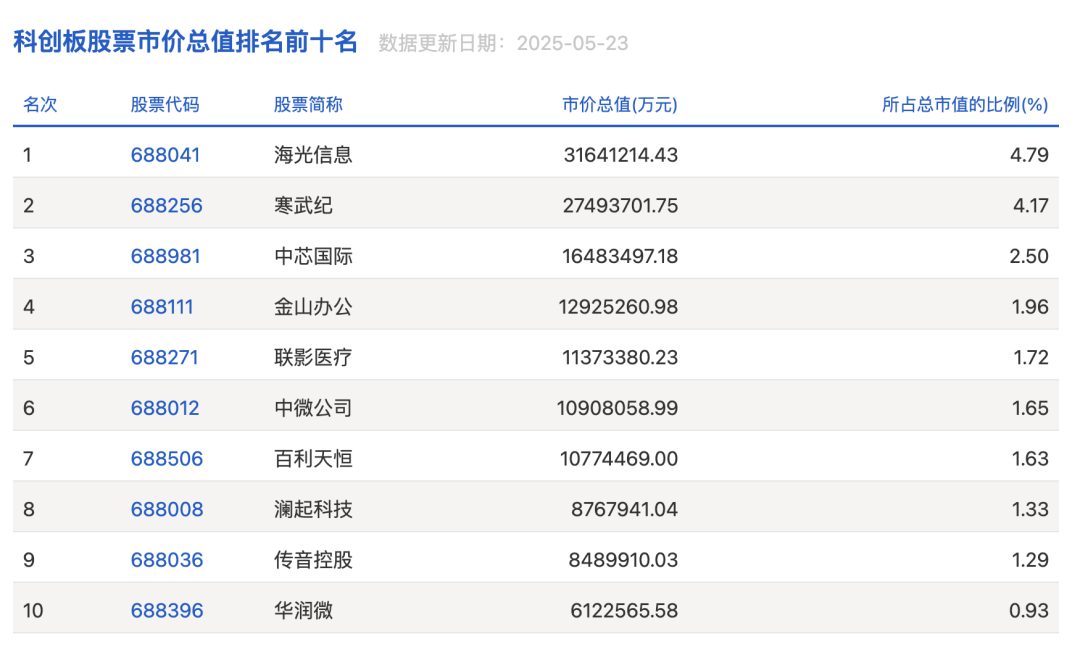Open stock code 688041 link
Viewport: 1080px width, 652px height.
[x=165, y=155]
